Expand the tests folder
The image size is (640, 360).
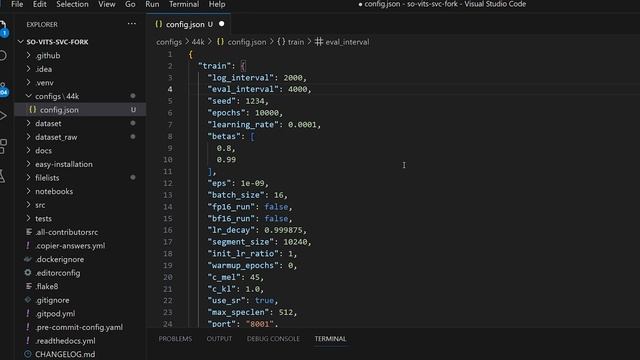point(43,218)
